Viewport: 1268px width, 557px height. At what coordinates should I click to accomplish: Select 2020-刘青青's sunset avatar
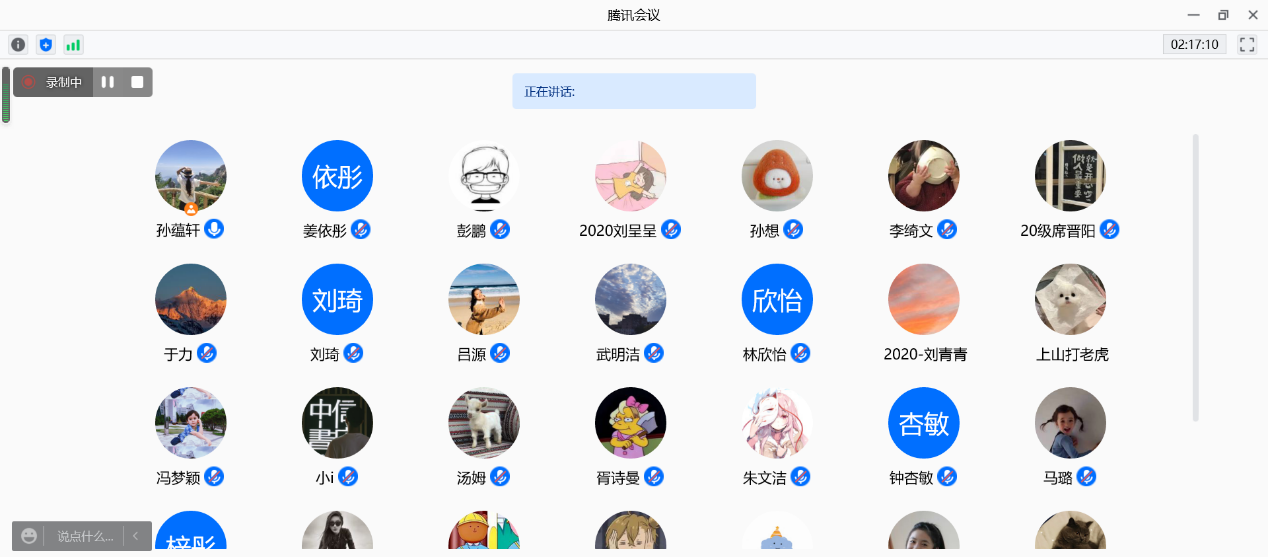924,299
